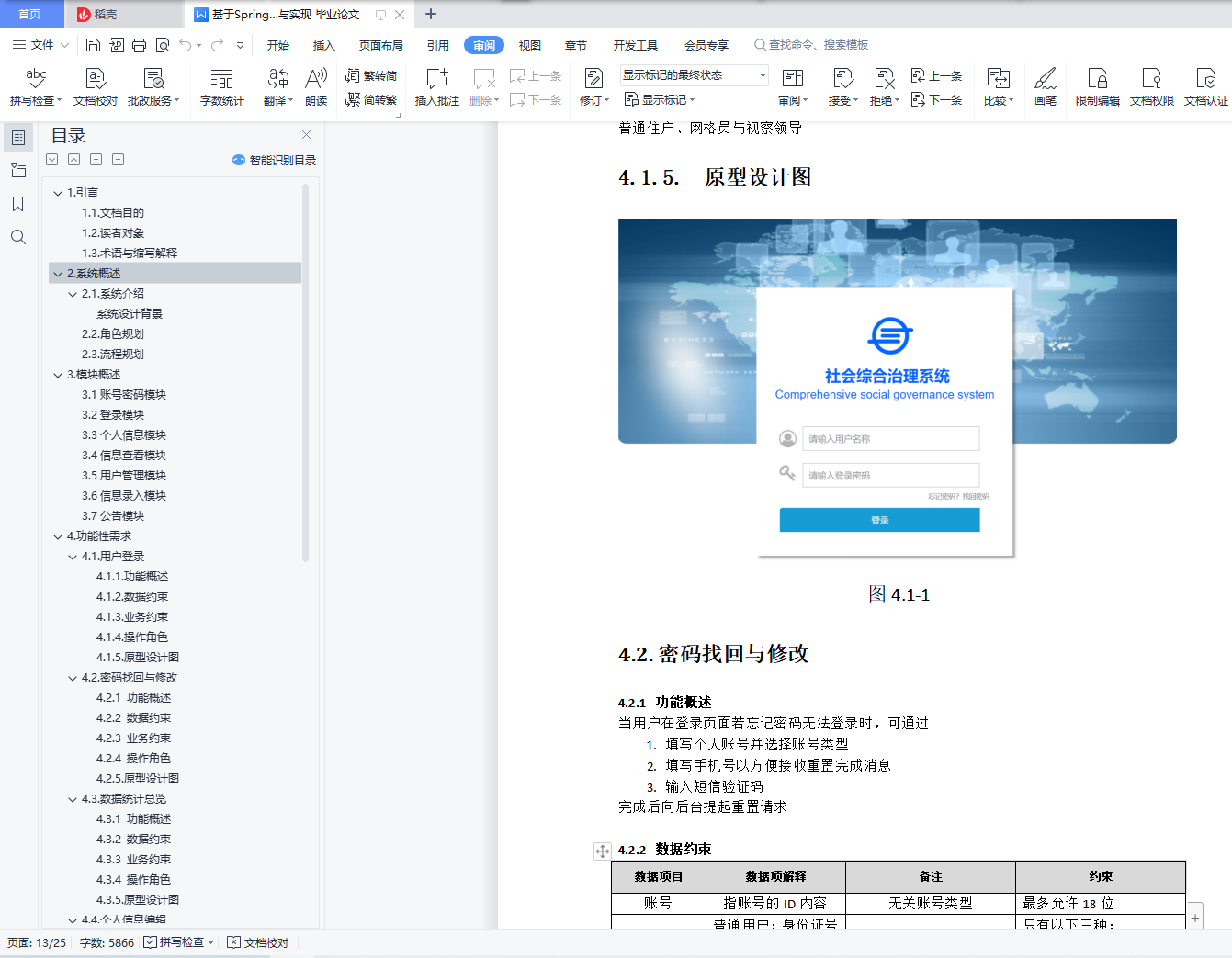
Task: Click the 页面: 13/25 page indicator
Action: (x=37, y=942)
